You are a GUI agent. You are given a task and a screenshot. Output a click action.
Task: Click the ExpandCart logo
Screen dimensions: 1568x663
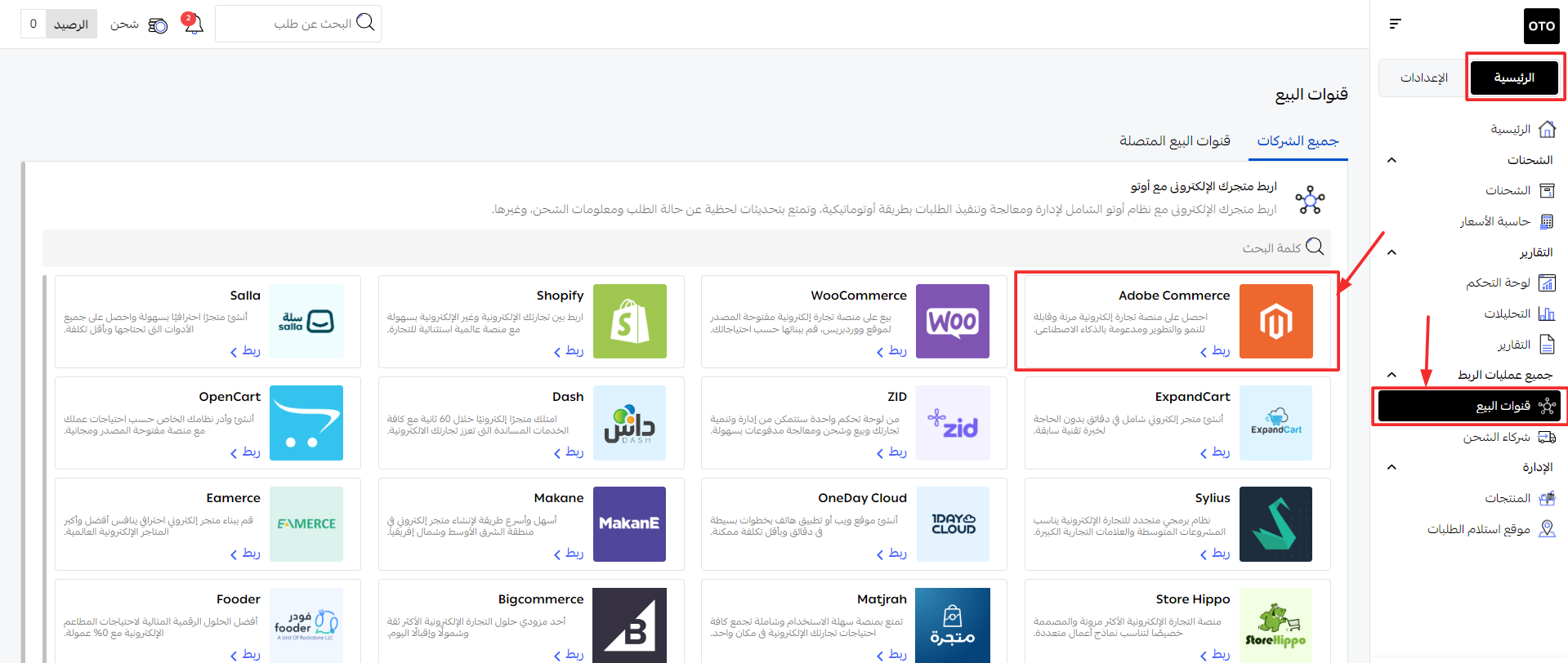1275,422
